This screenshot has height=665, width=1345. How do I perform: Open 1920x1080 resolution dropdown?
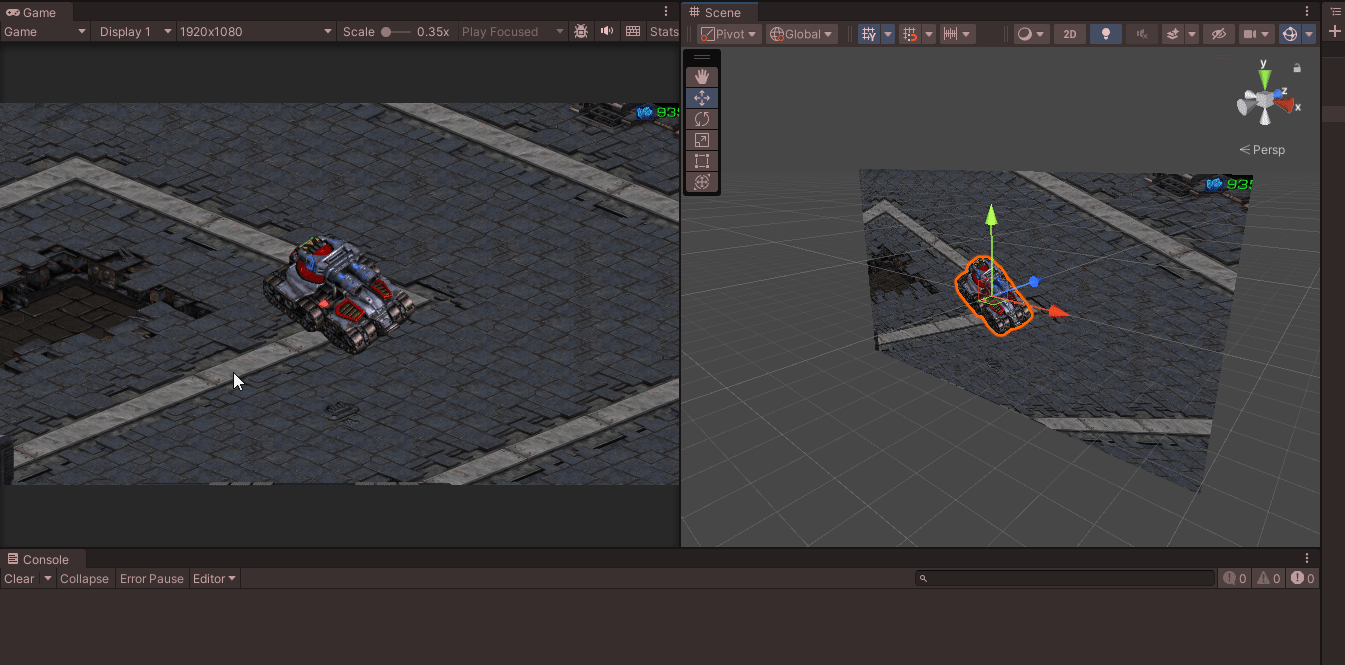point(256,32)
